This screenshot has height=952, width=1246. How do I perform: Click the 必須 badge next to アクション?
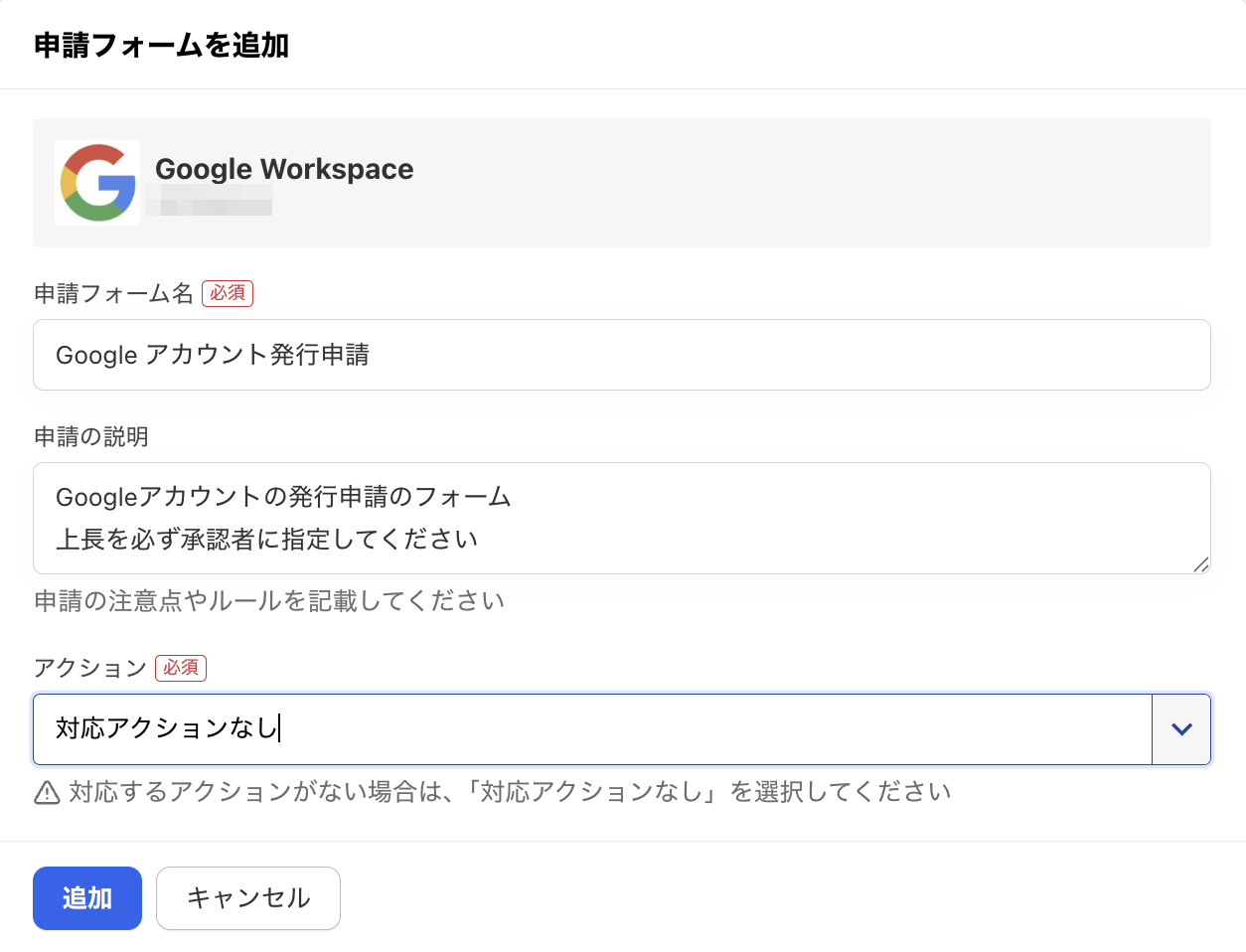tap(181, 668)
